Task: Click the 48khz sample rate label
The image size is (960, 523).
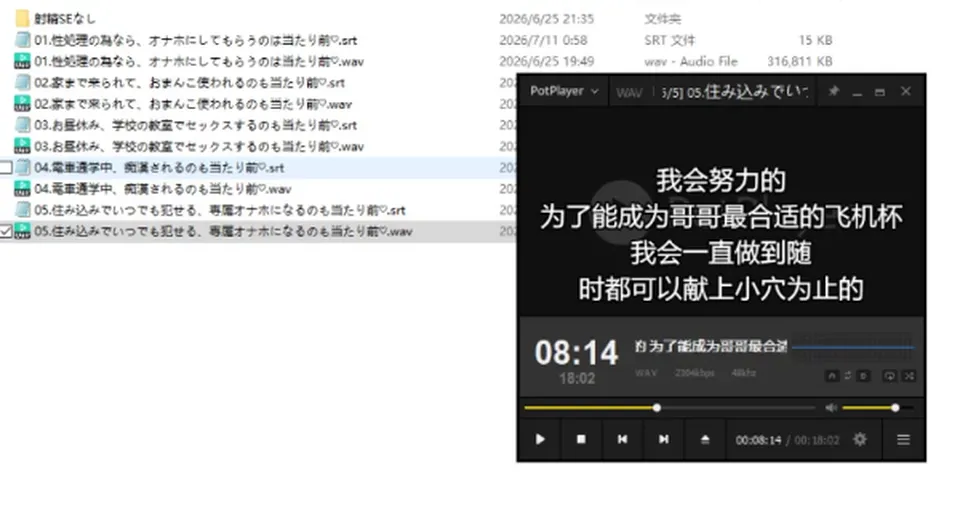Action: point(743,372)
